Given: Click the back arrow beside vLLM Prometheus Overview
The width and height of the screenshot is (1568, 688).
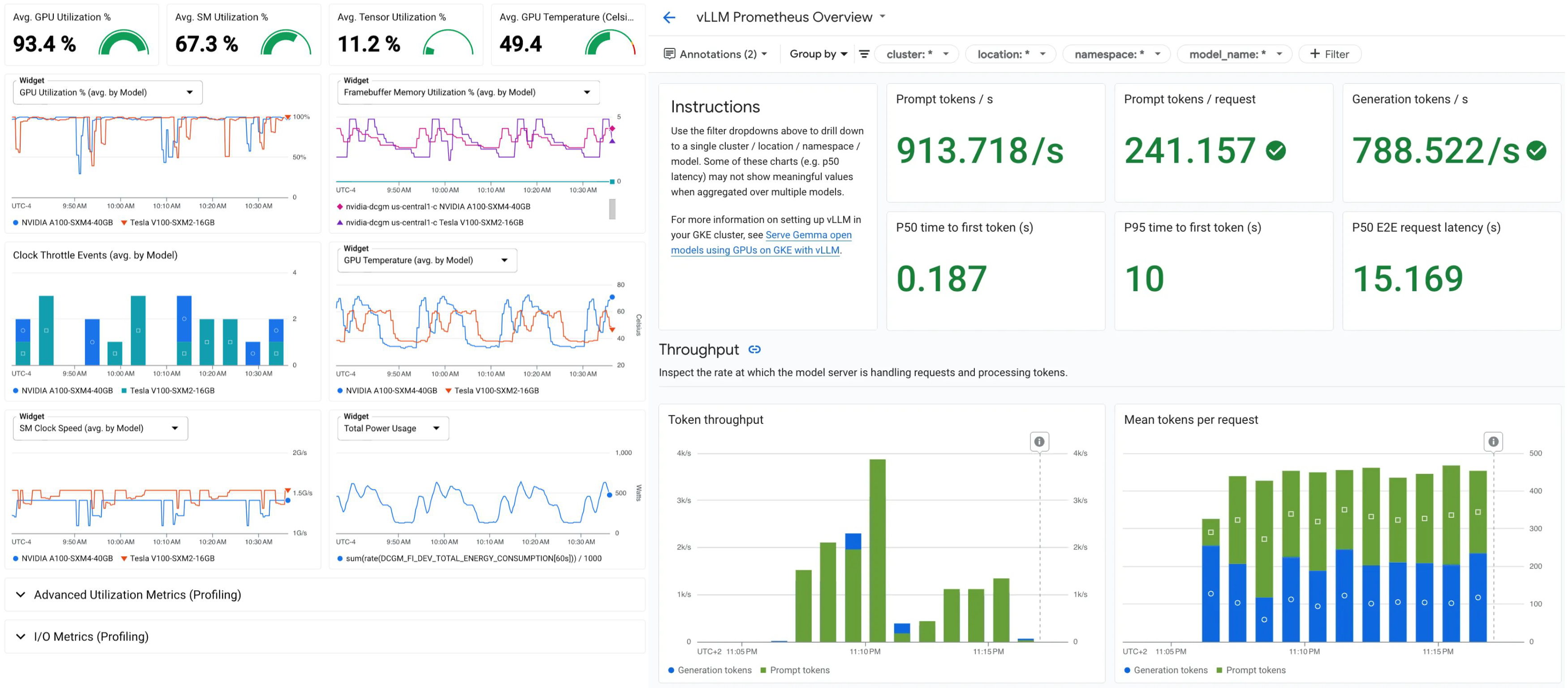Looking at the screenshot, I should tap(669, 17).
